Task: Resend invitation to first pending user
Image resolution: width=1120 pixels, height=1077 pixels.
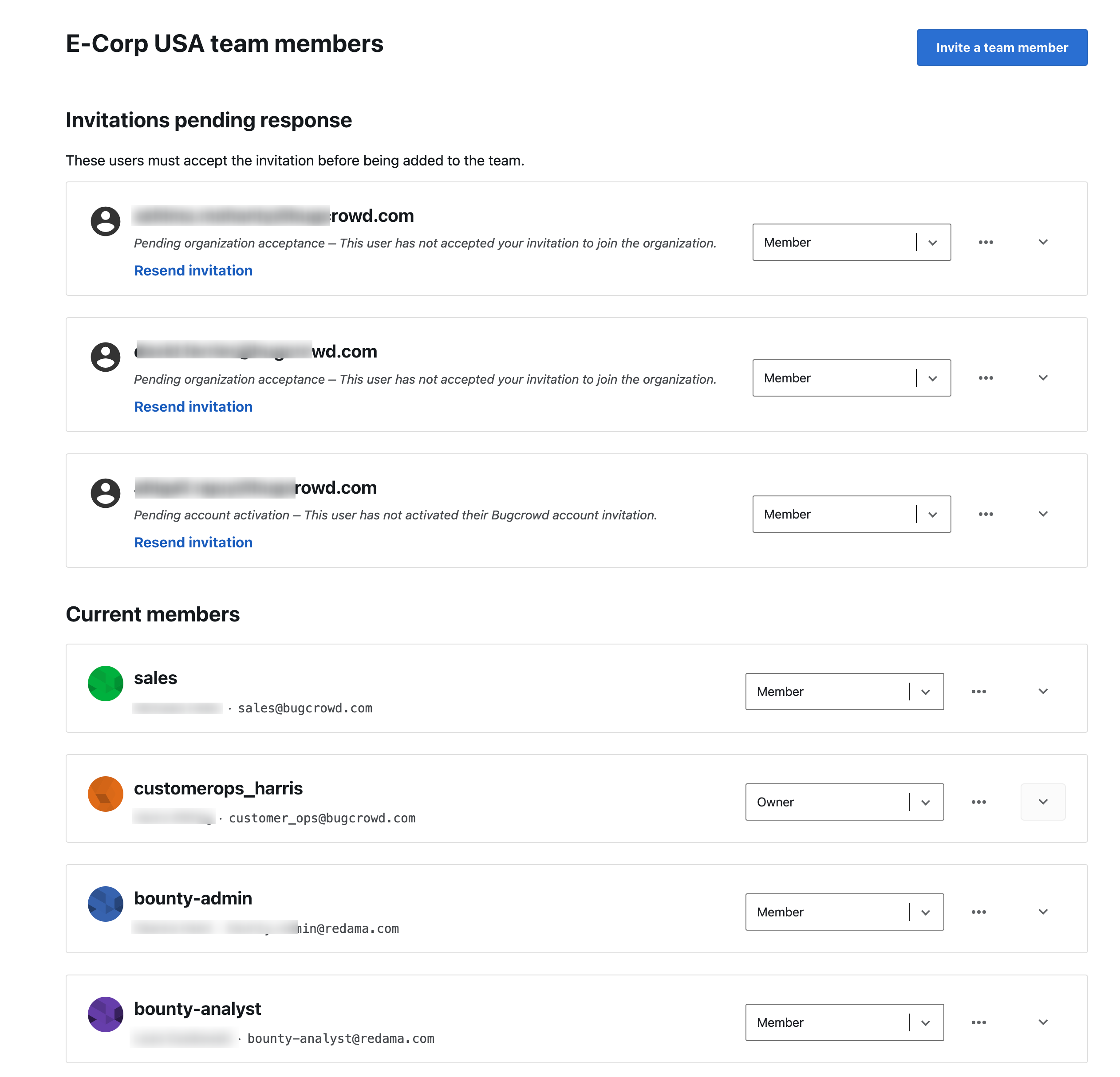Action: click(x=194, y=270)
